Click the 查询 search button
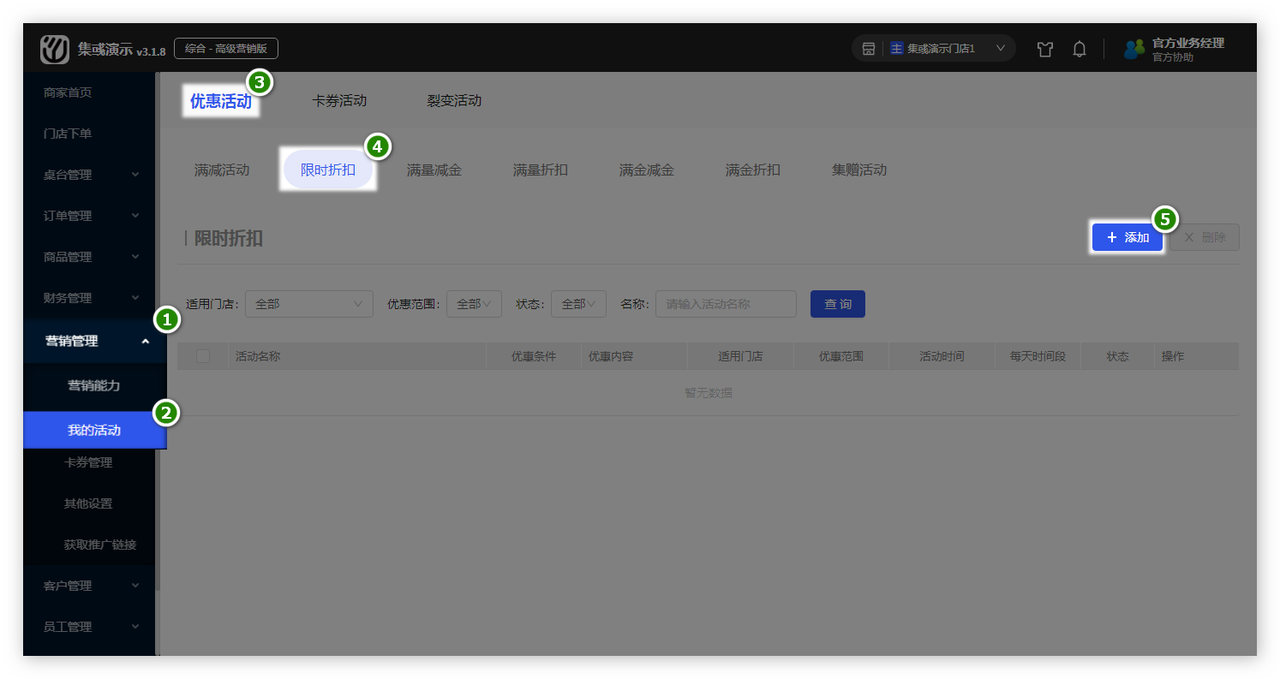Viewport: 1280px width, 679px height. tap(838, 304)
